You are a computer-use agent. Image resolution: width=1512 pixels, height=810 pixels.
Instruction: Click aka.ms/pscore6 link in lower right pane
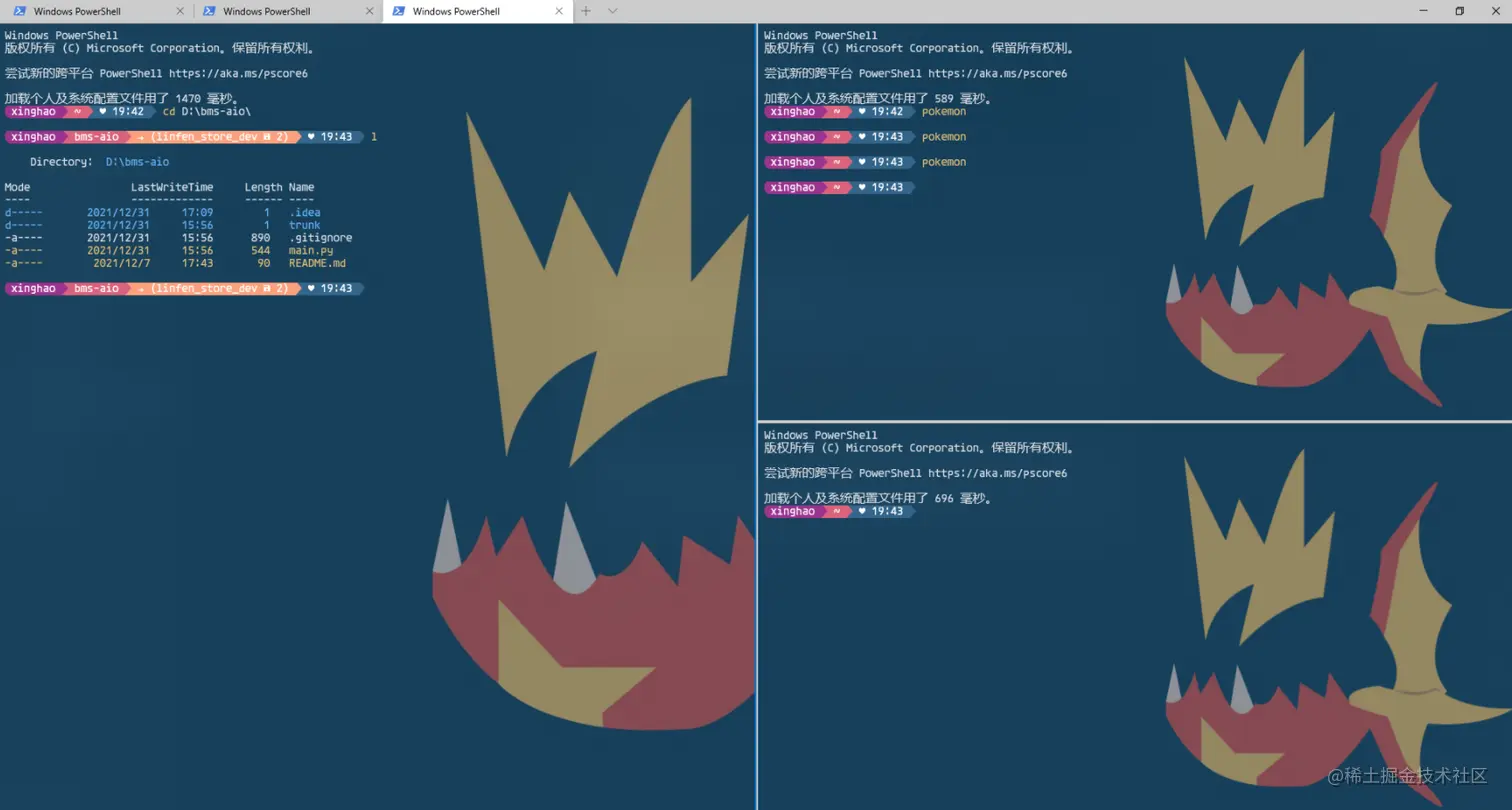coord(997,473)
